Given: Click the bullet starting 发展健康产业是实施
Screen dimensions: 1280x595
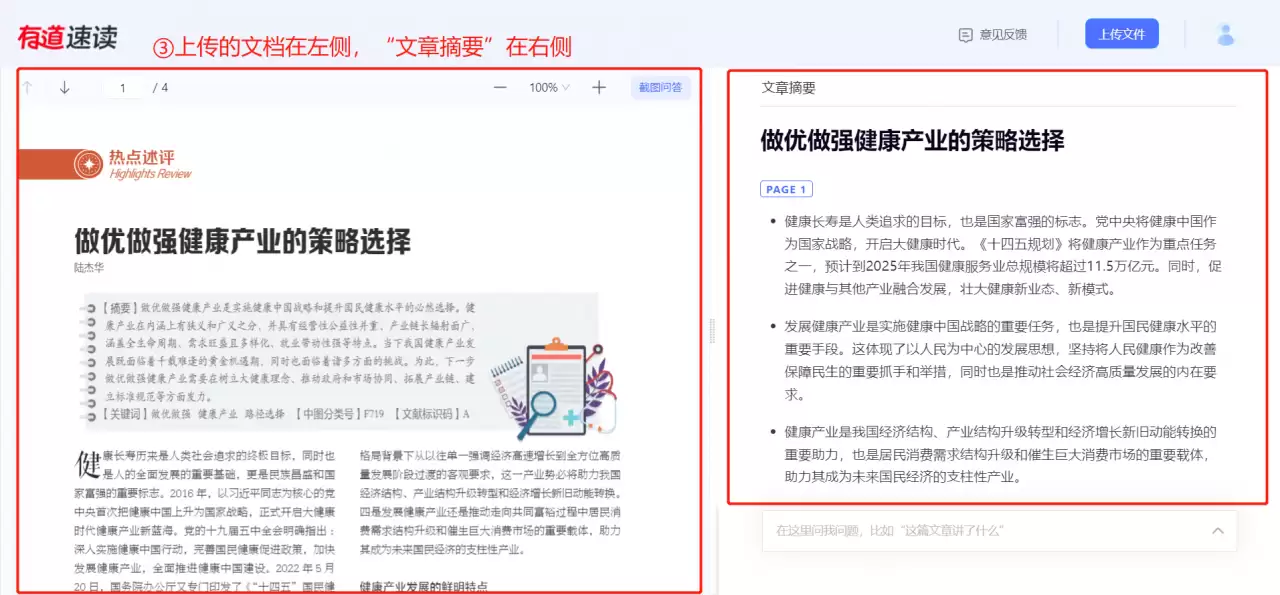Looking at the screenshot, I should pos(1002,360).
